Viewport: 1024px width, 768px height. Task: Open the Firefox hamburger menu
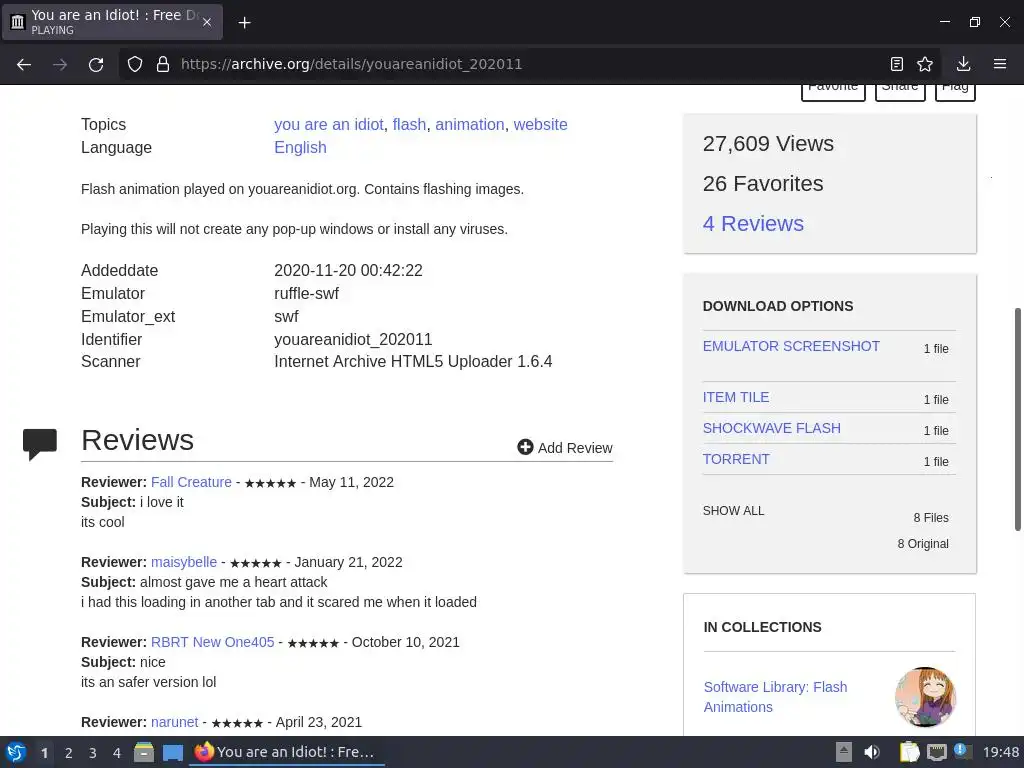(x=1000, y=64)
